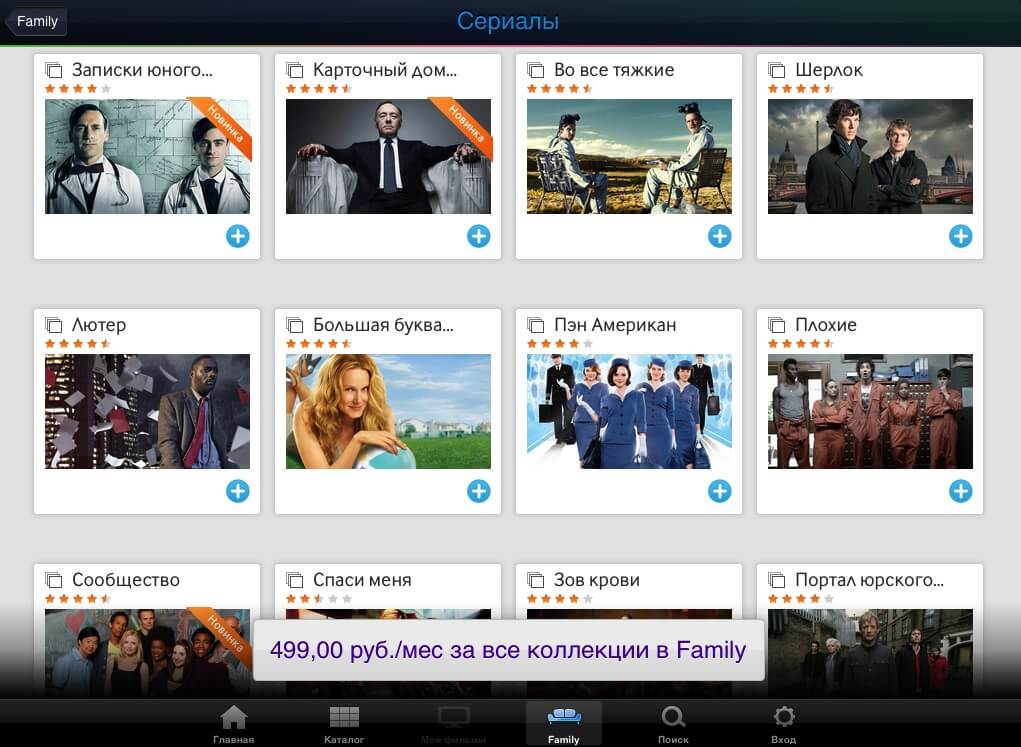
Task: Click the series icon beside Спаси меня
Action: click(294, 580)
